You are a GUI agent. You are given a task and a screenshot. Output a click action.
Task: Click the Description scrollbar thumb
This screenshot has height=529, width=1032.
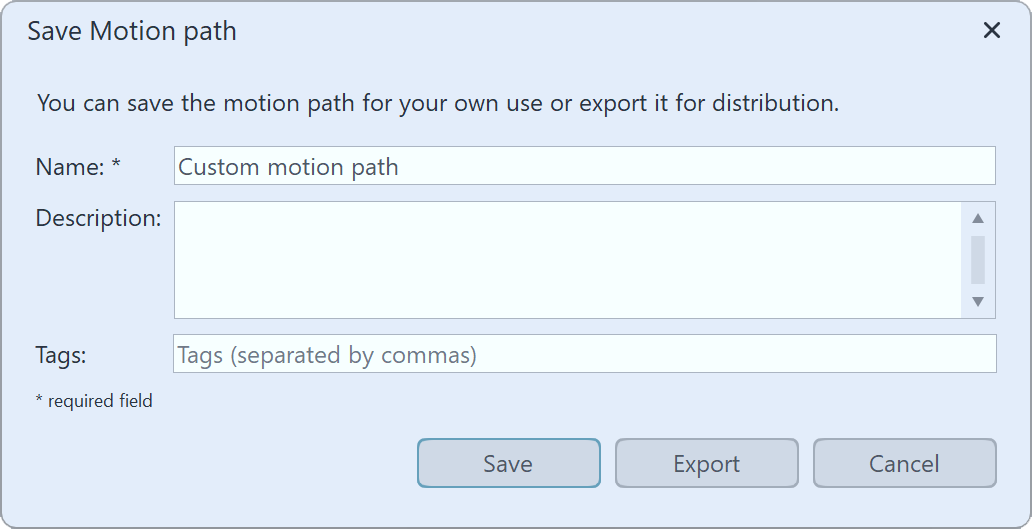[978, 260]
